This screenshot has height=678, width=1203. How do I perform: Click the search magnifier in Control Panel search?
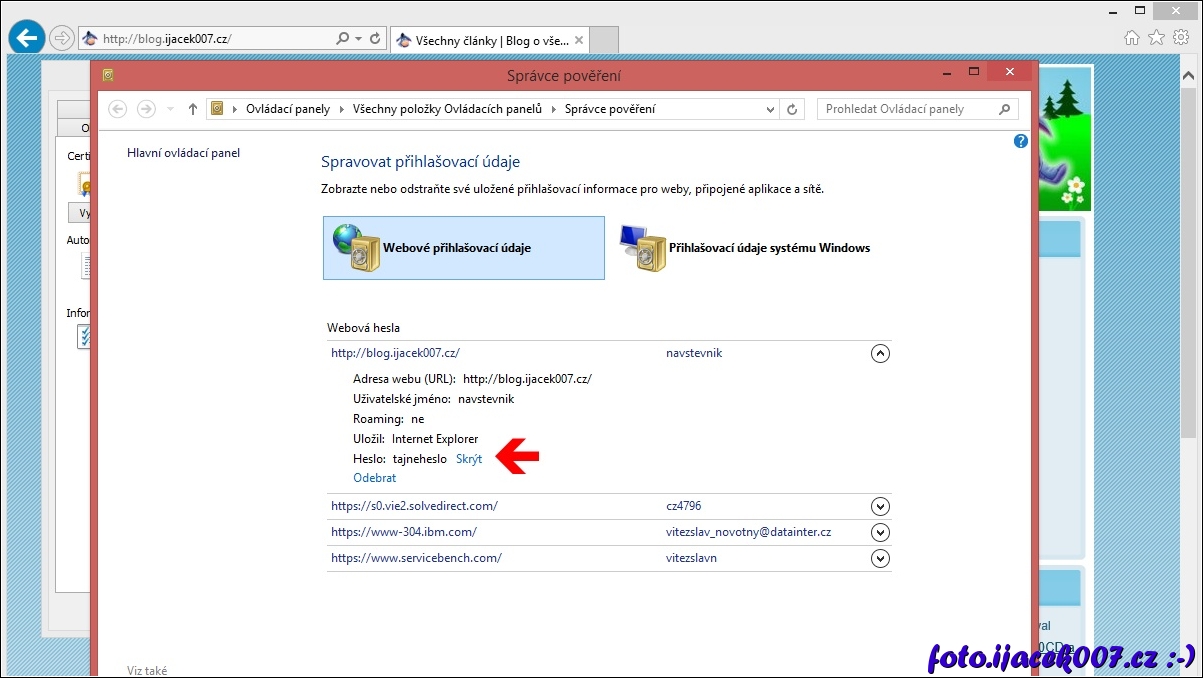(x=1005, y=109)
